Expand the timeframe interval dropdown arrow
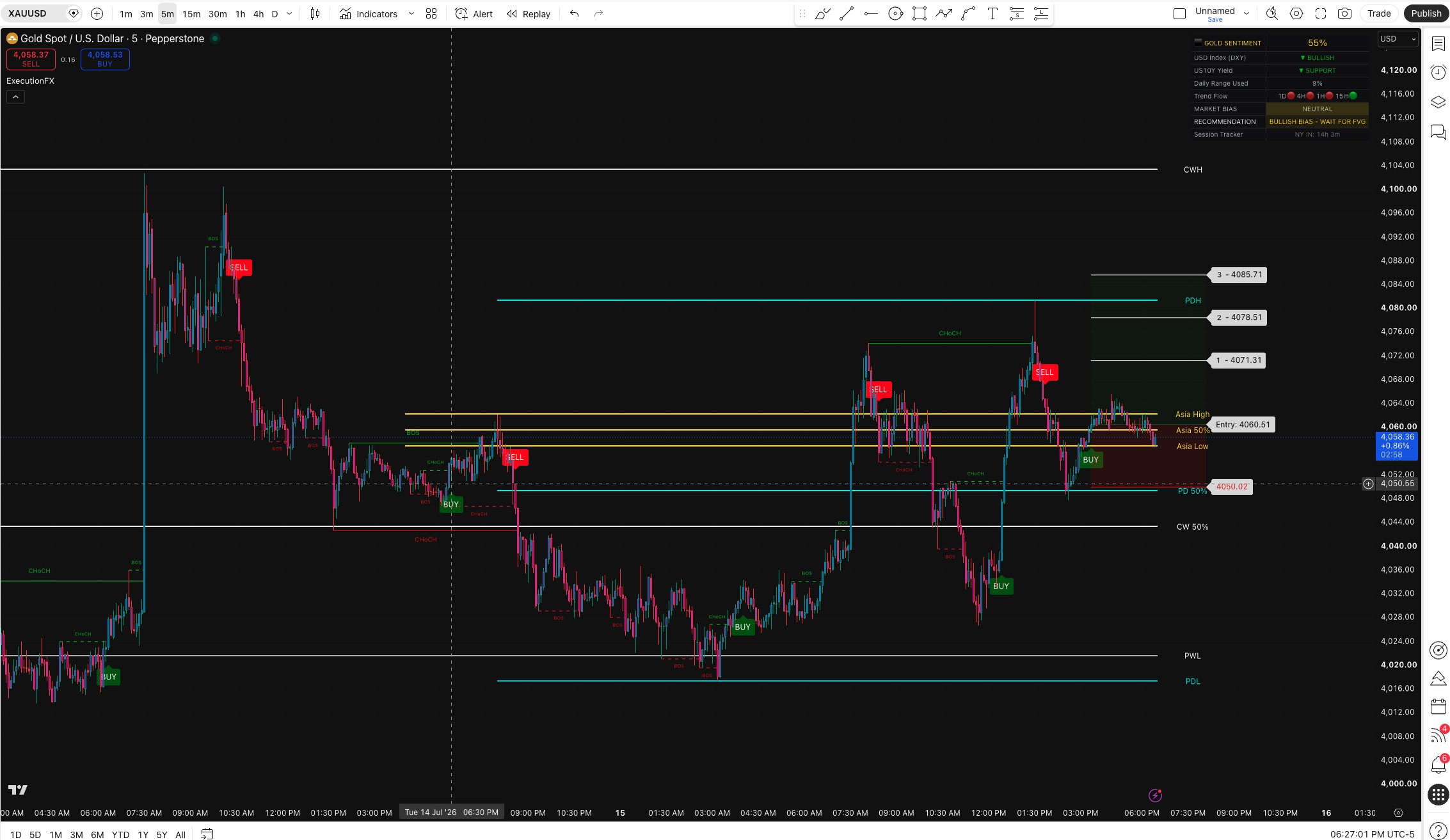Screen dimensions: 1450x840 tap(289, 13)
